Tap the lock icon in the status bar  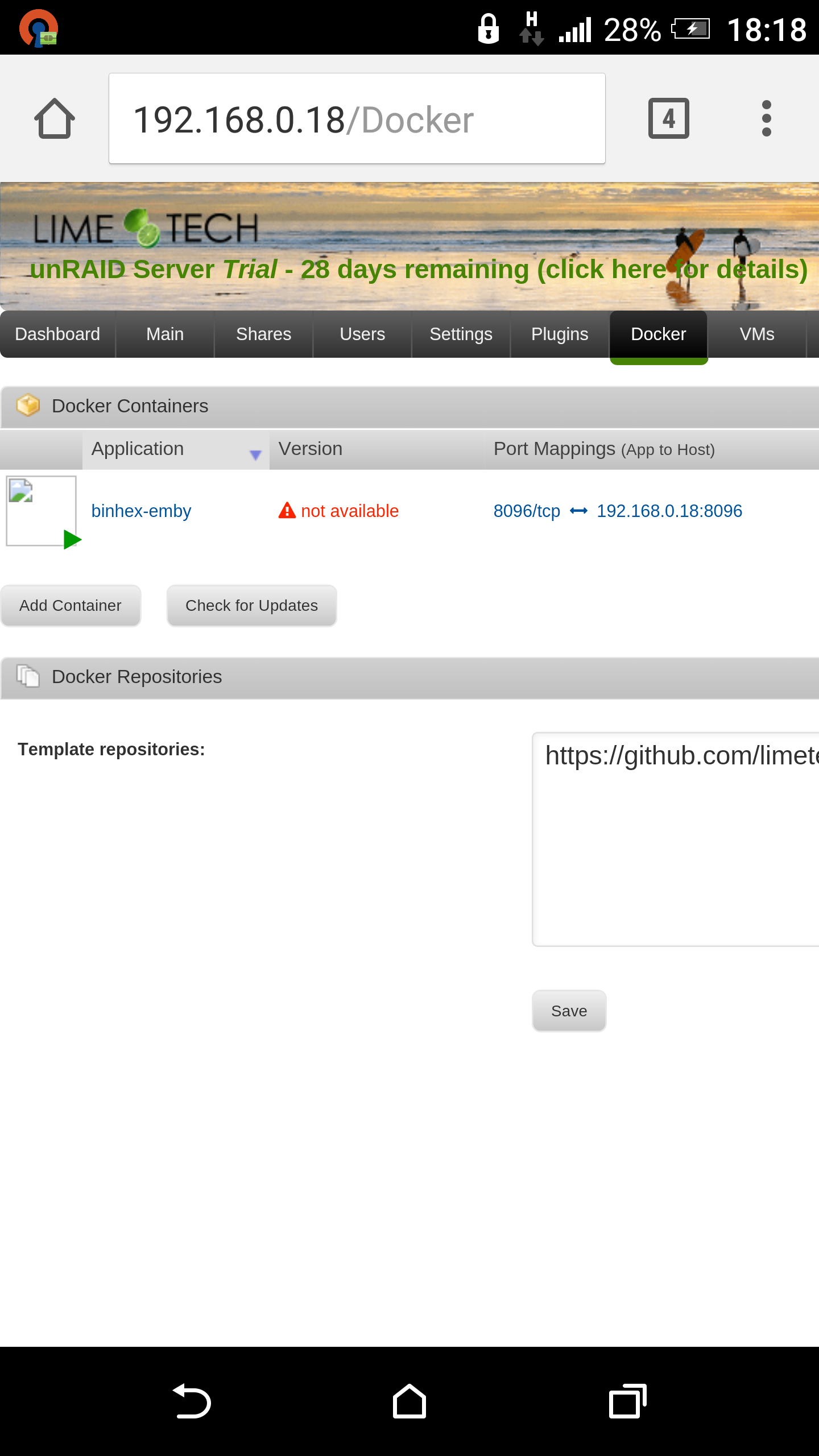click(488, 29)
